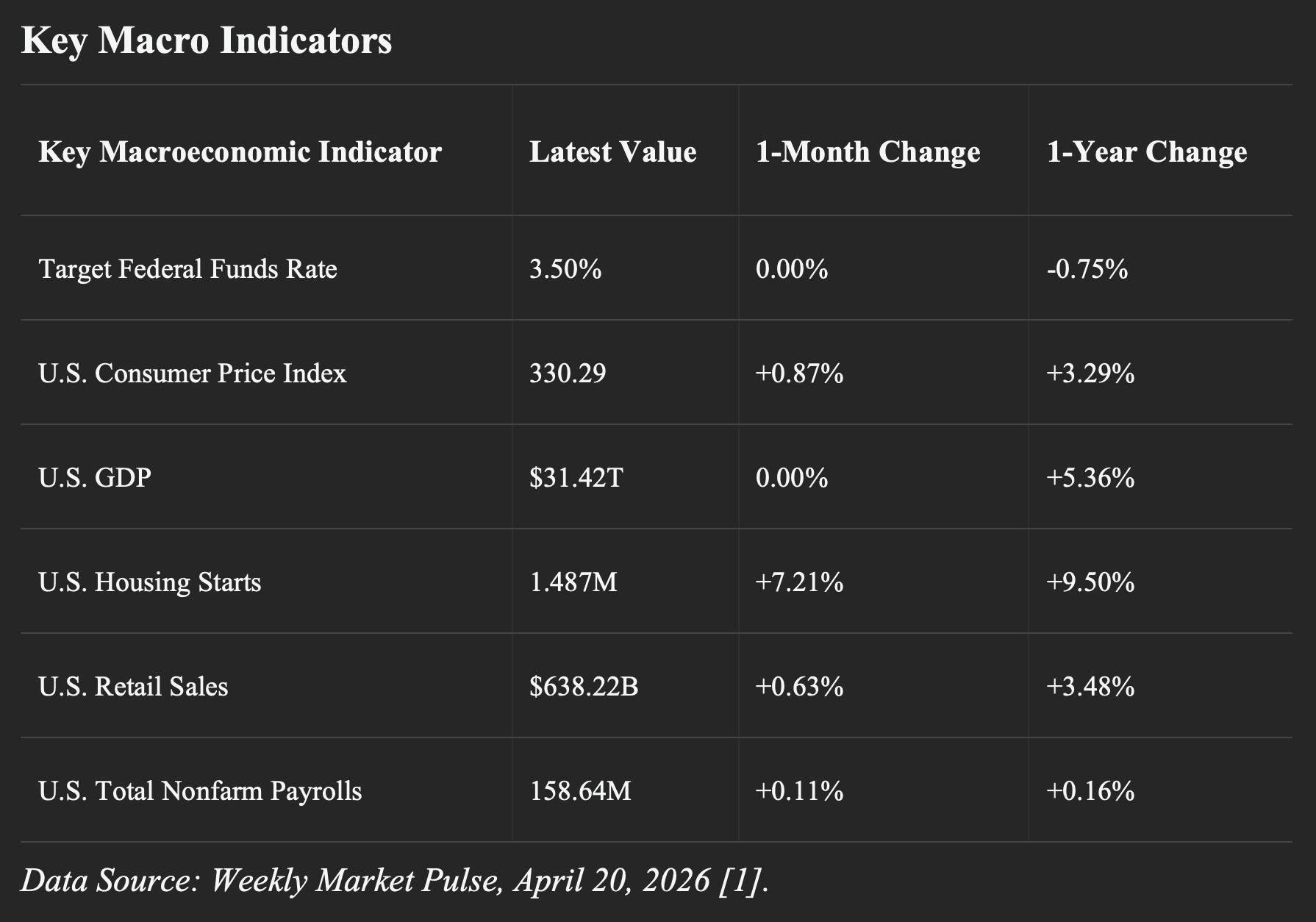Click the 1-Month Change column header

868,152
